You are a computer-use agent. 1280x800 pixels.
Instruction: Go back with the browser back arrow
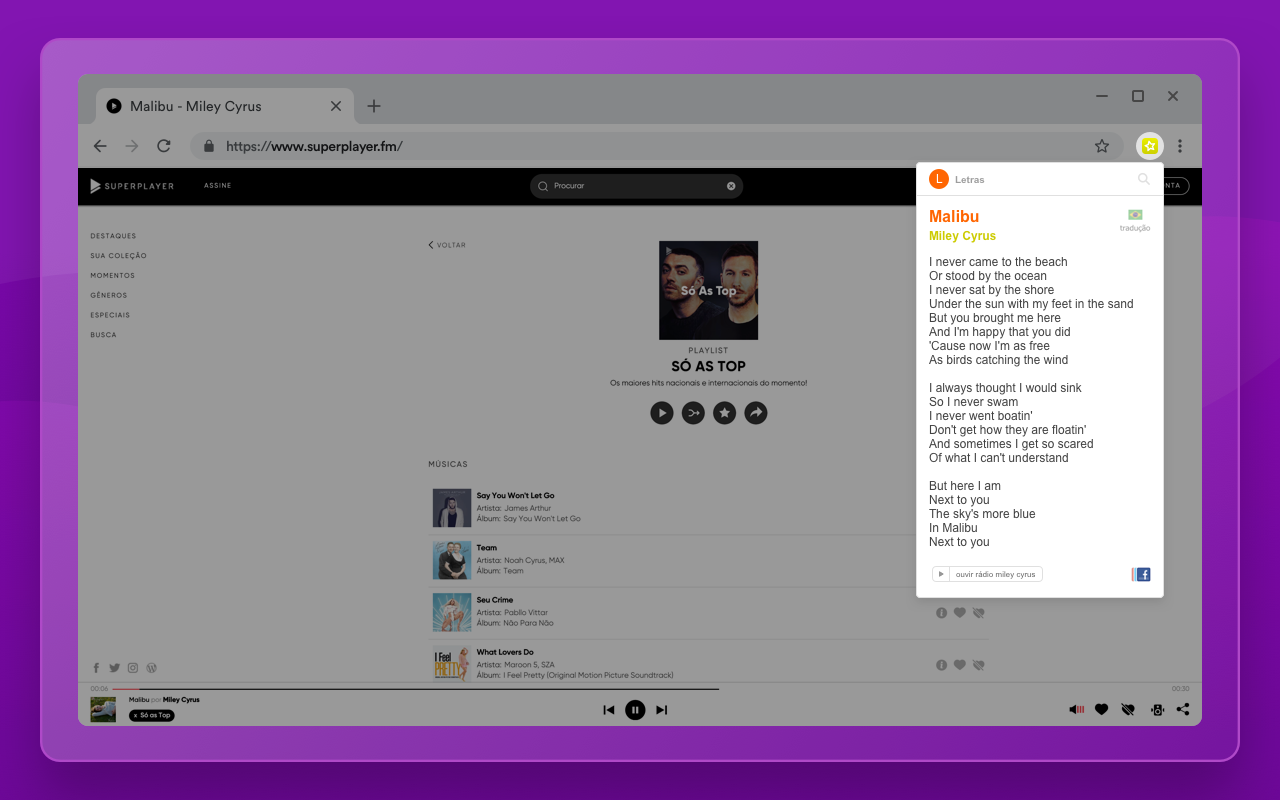[x=100, y=146]
